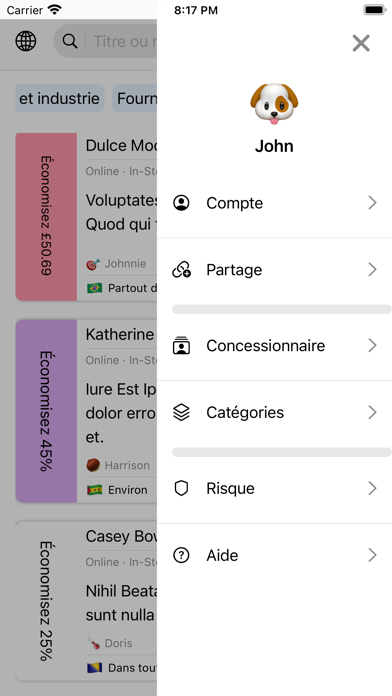Expand Catégories using its chevron
The width and height of the screenshot is (392, 696).
[372, 412]
